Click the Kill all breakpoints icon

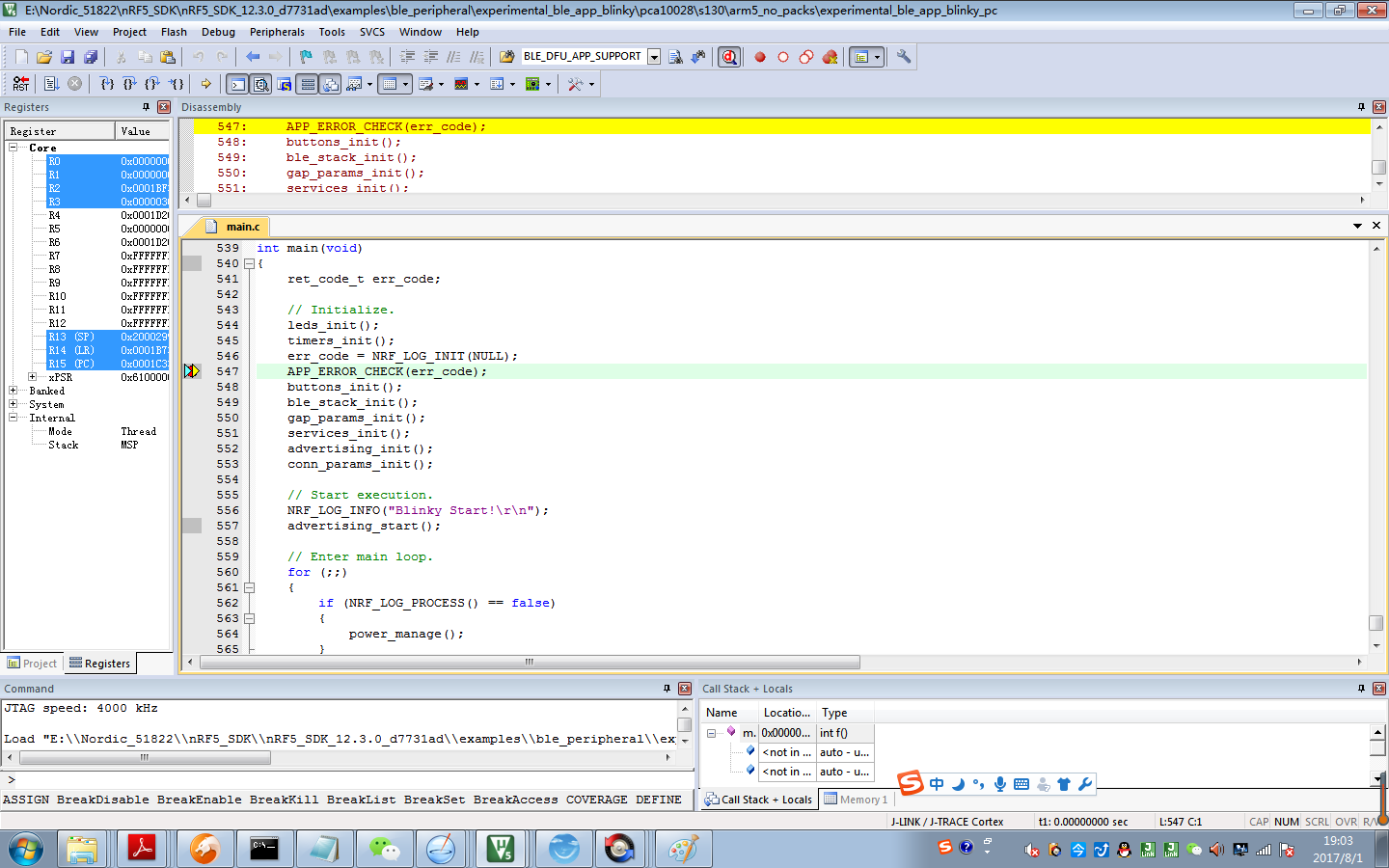pos(830,57)
